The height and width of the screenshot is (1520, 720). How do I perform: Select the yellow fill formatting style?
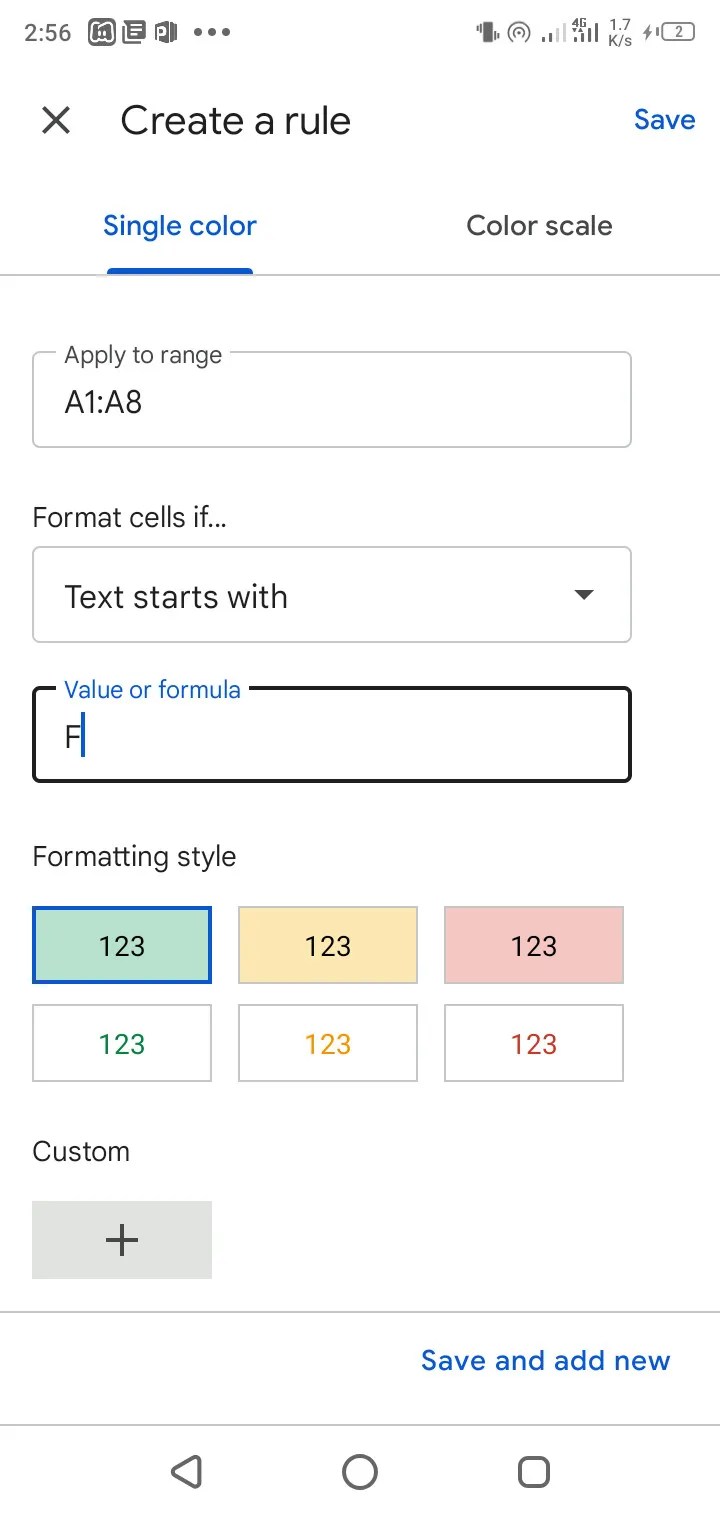328,945
